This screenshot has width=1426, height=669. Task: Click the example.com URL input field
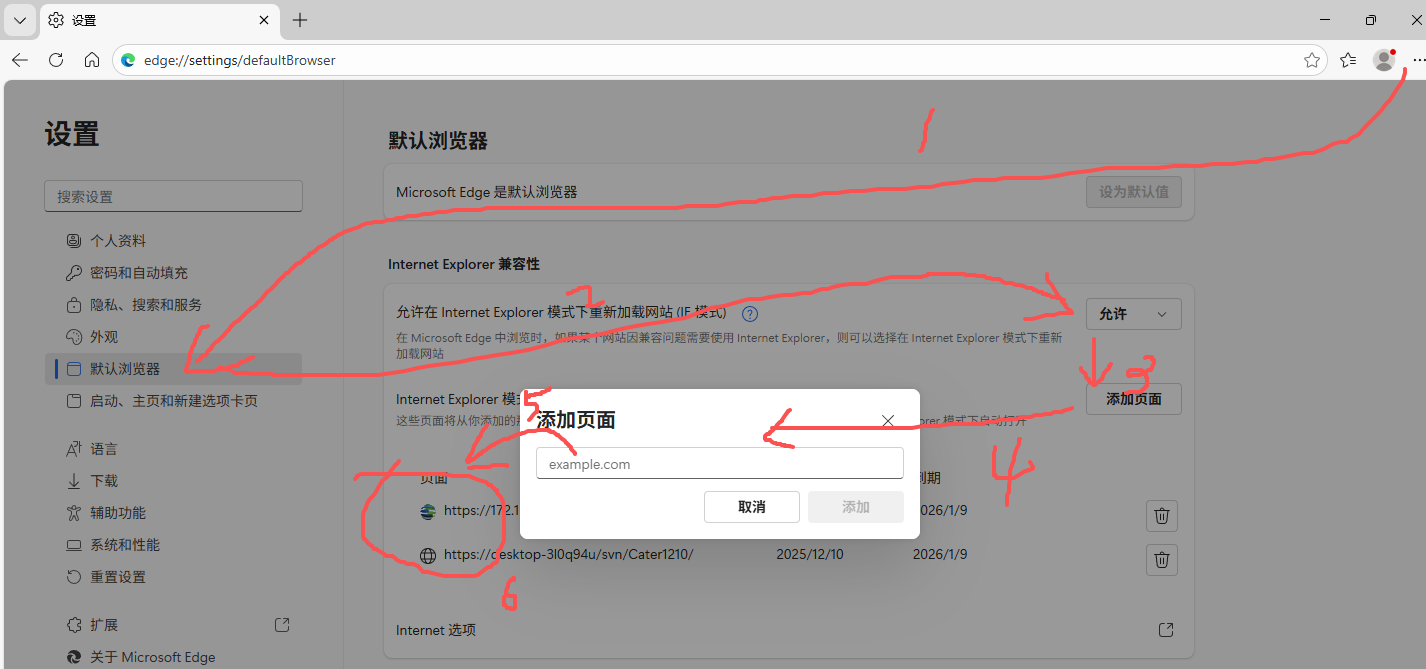coord(720,463)
